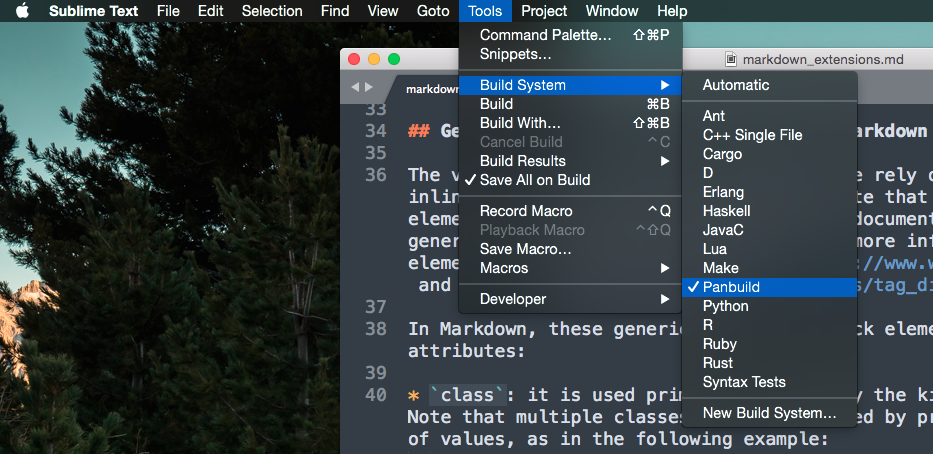933x454 pixels.
Task: Open the Help menu
Action: pos(672,11)
